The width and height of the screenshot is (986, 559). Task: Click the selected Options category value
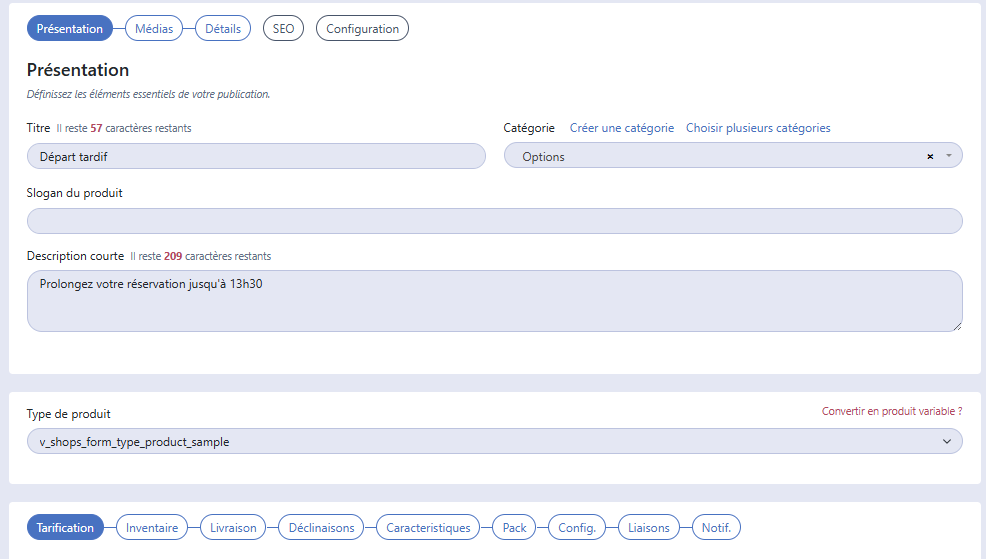pyautogui.click(x=543, y=157)
